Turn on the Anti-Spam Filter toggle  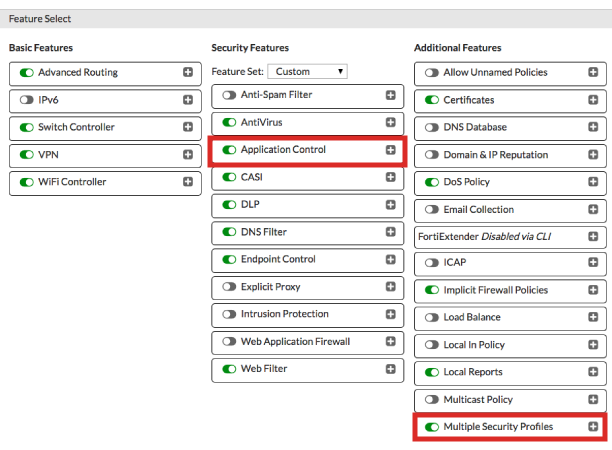tap(229, 95)
